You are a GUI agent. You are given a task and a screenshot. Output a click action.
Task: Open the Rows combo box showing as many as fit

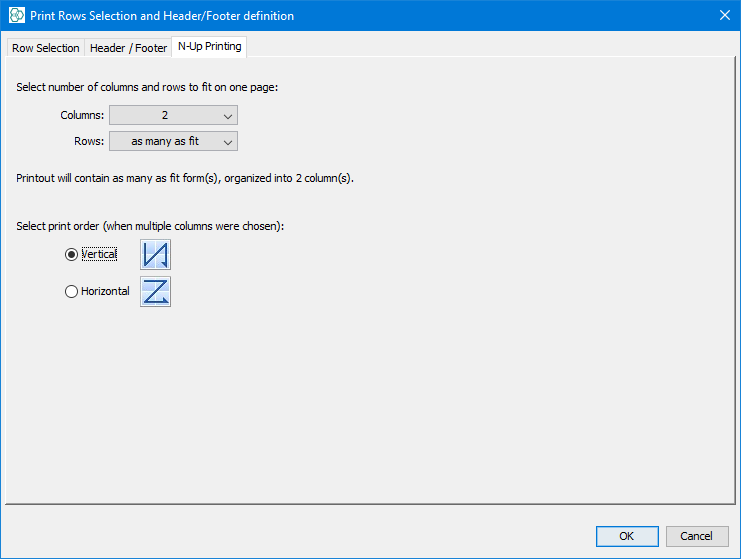click(x=165, y=142)
